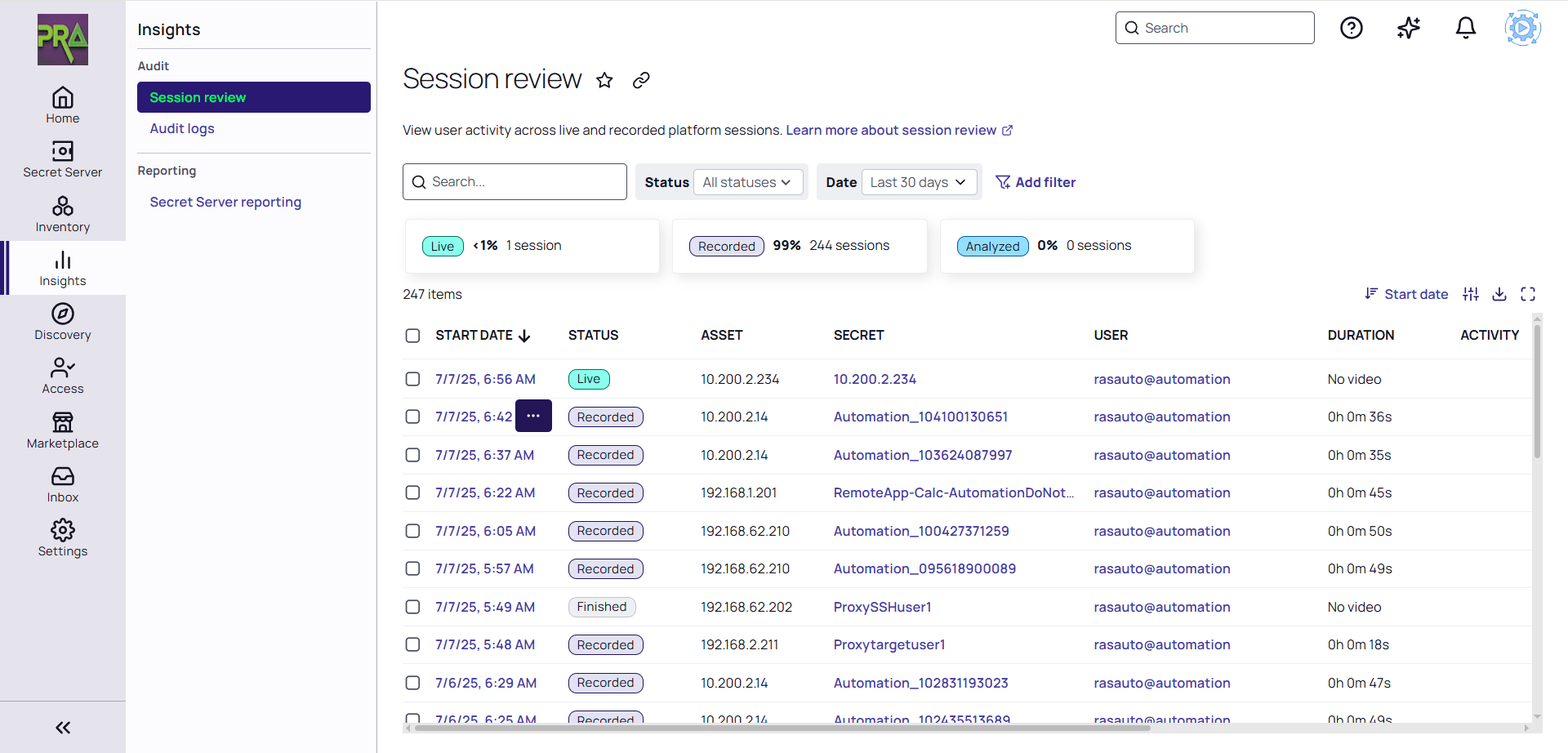Screen dimensions: 1568x753
Task: Open the All statuses dropdown
Action: (x=747, y=182)
